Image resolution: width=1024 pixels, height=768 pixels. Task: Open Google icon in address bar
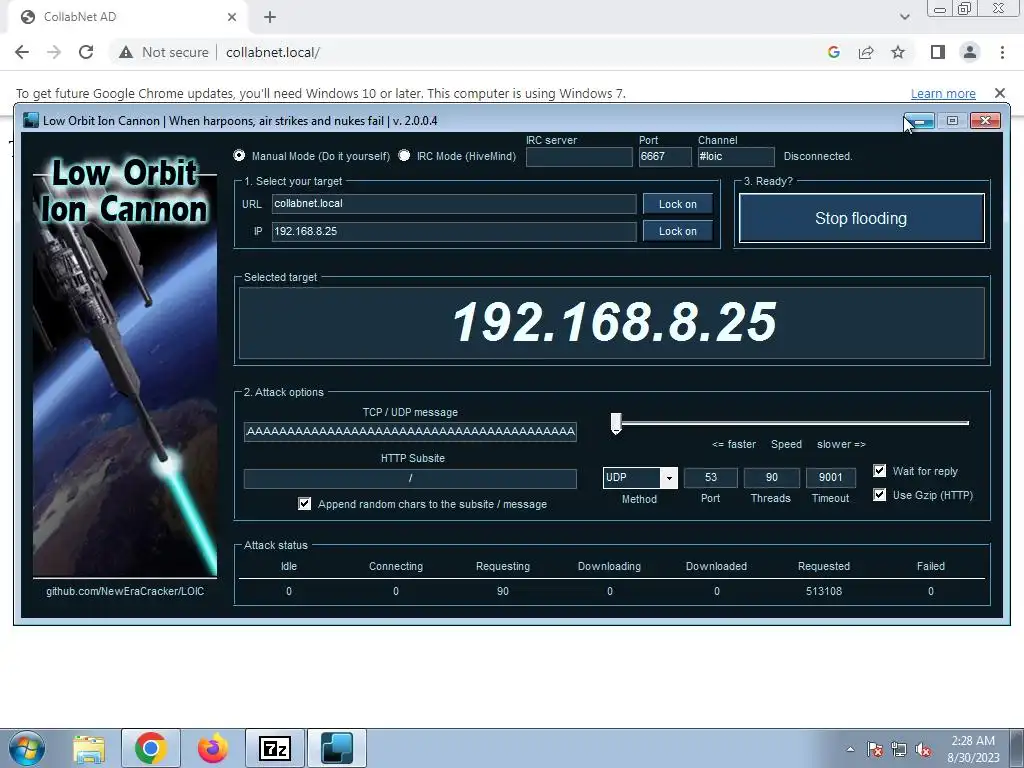[x=833, y=52]
